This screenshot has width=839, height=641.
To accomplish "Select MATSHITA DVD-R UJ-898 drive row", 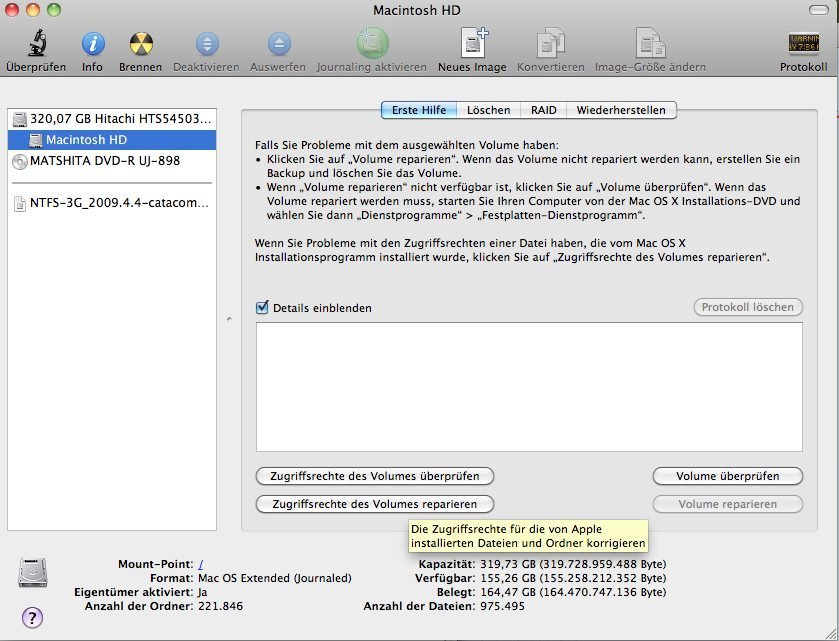I will click(x=112, y=161).
